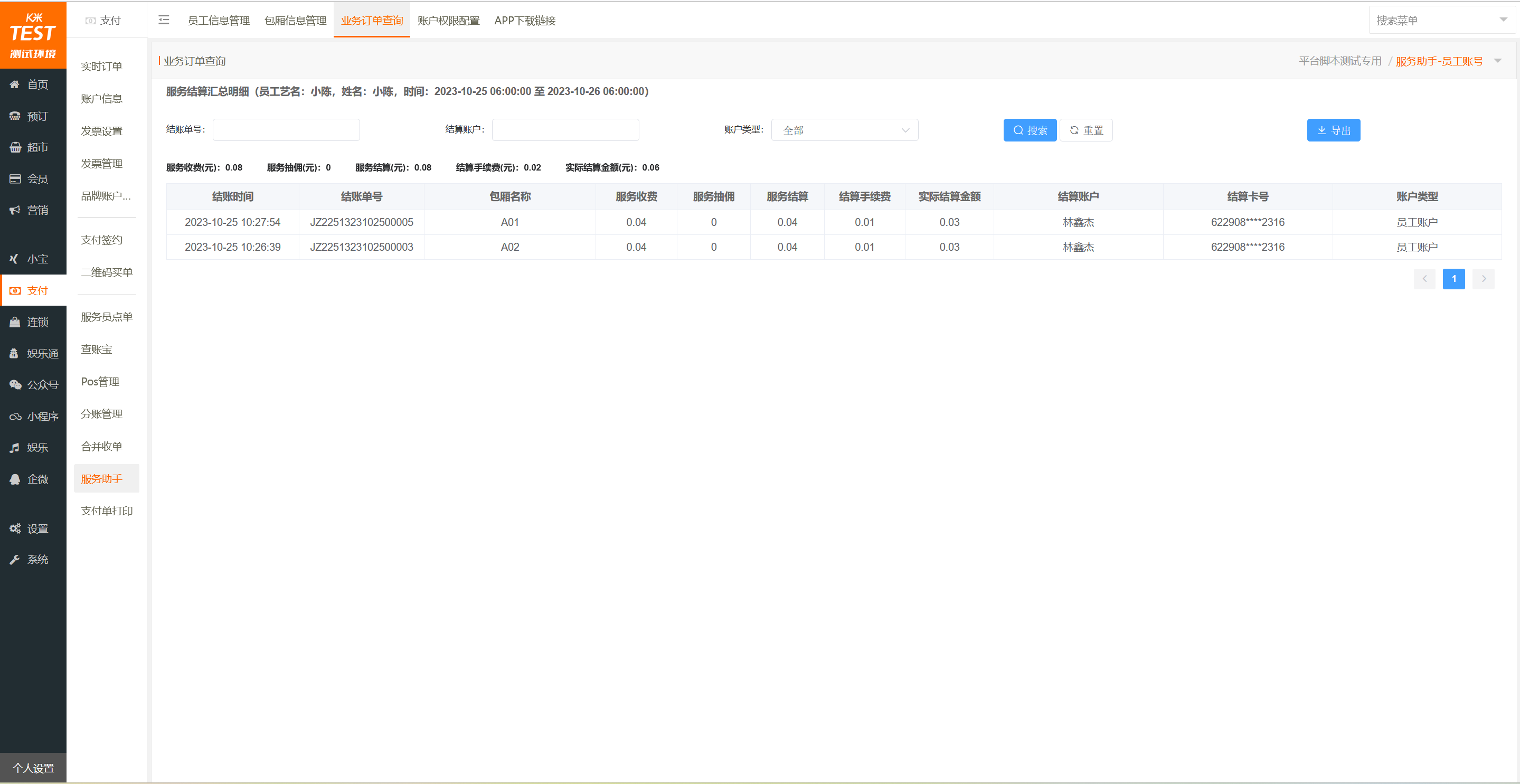Open the 会员 card icon
This screenshot has width=1520, height=784.
[15, 179]
